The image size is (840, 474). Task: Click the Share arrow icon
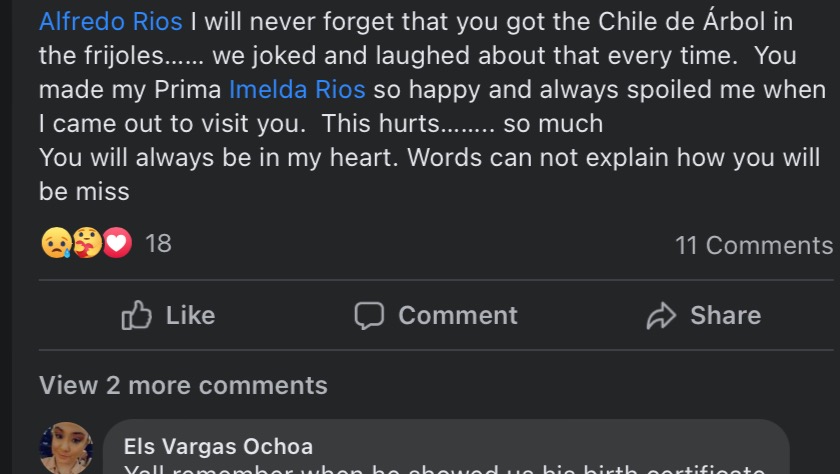661,316
